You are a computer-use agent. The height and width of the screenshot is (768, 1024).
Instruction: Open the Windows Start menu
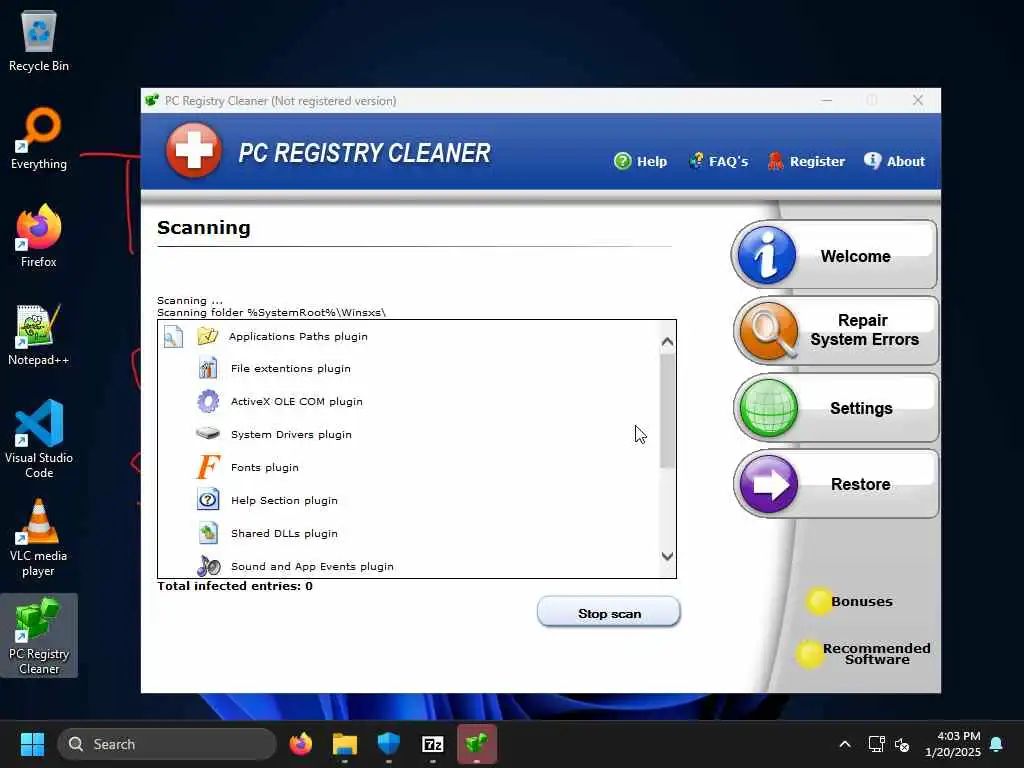point(32,744)
